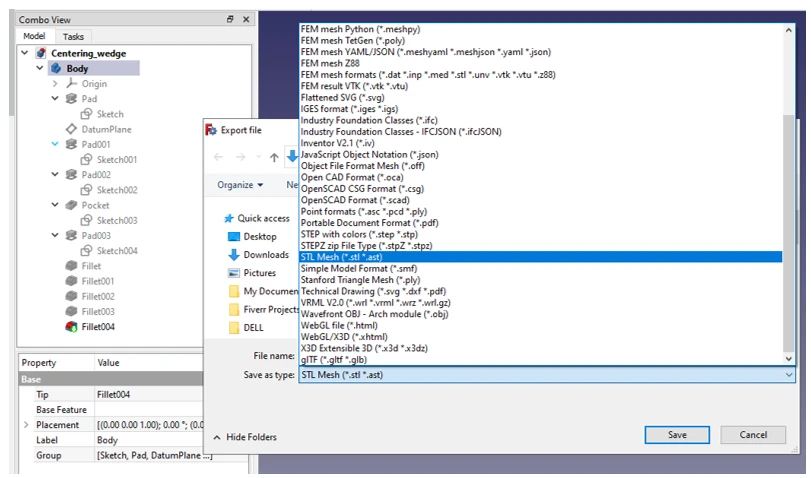The height and width of the screenshot is (478, 811).
Task: Open the DELL folder in sidebar
Action: [253, 327]
